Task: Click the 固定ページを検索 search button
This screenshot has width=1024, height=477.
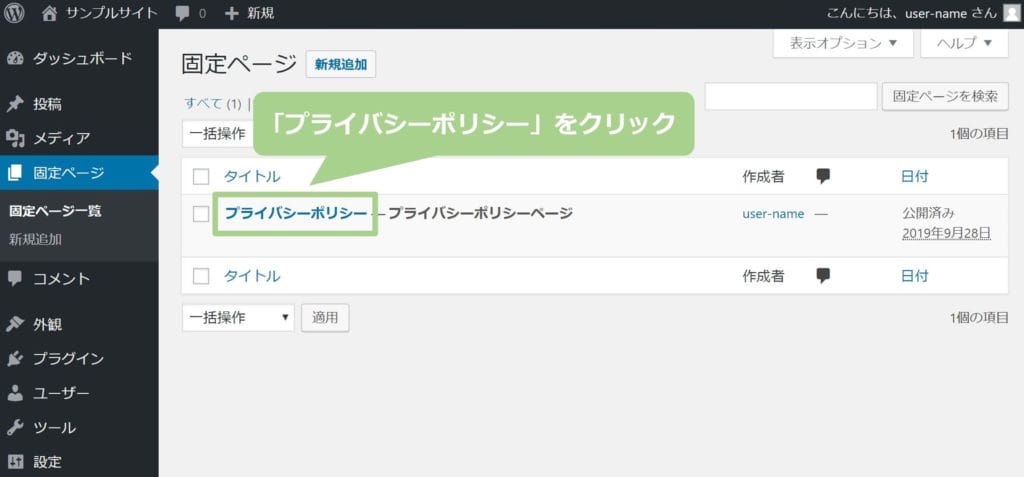Action: point(944,96)
